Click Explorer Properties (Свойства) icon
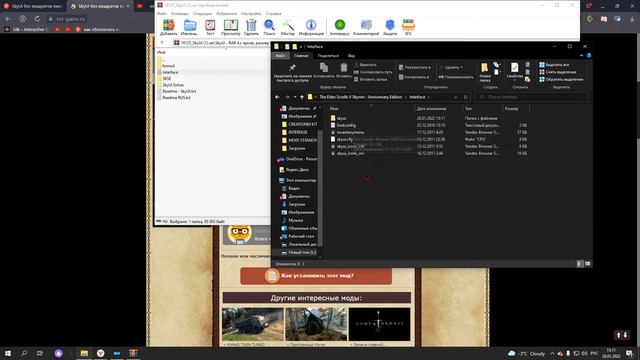This screenshot has width=640, height=360. click(x=514, y=68)
